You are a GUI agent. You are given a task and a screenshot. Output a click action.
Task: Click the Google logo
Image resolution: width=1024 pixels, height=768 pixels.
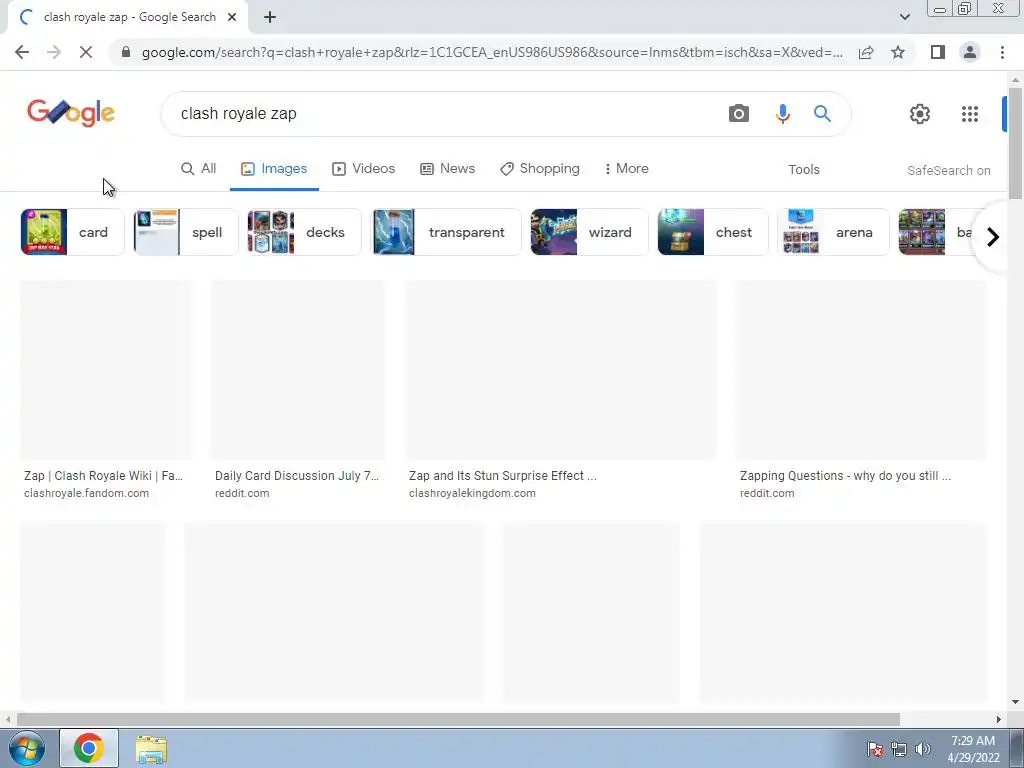(71, 114)
